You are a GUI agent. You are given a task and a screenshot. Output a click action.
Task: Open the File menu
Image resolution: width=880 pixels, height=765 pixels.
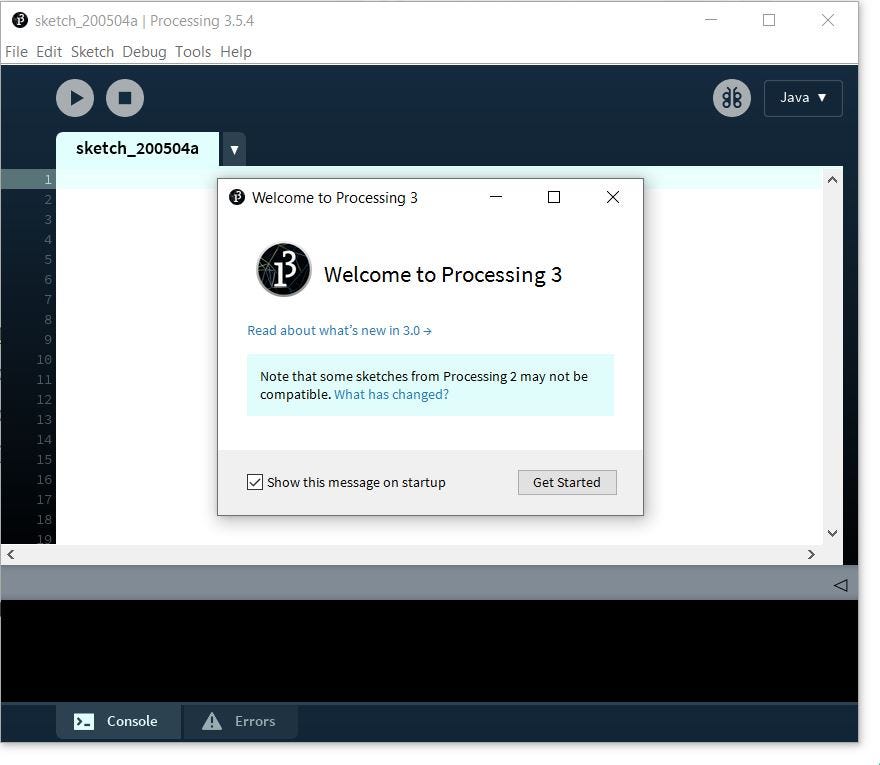click(x=16, y=52)
